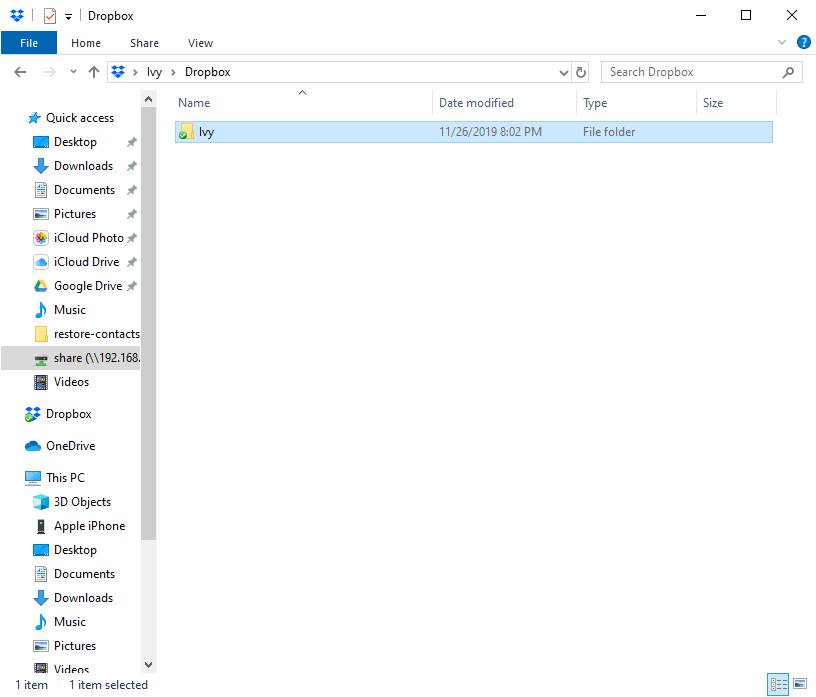816x697 pixels.
Task: Open iCloud Photos in Quick access
Action: [x=88, y=238]
